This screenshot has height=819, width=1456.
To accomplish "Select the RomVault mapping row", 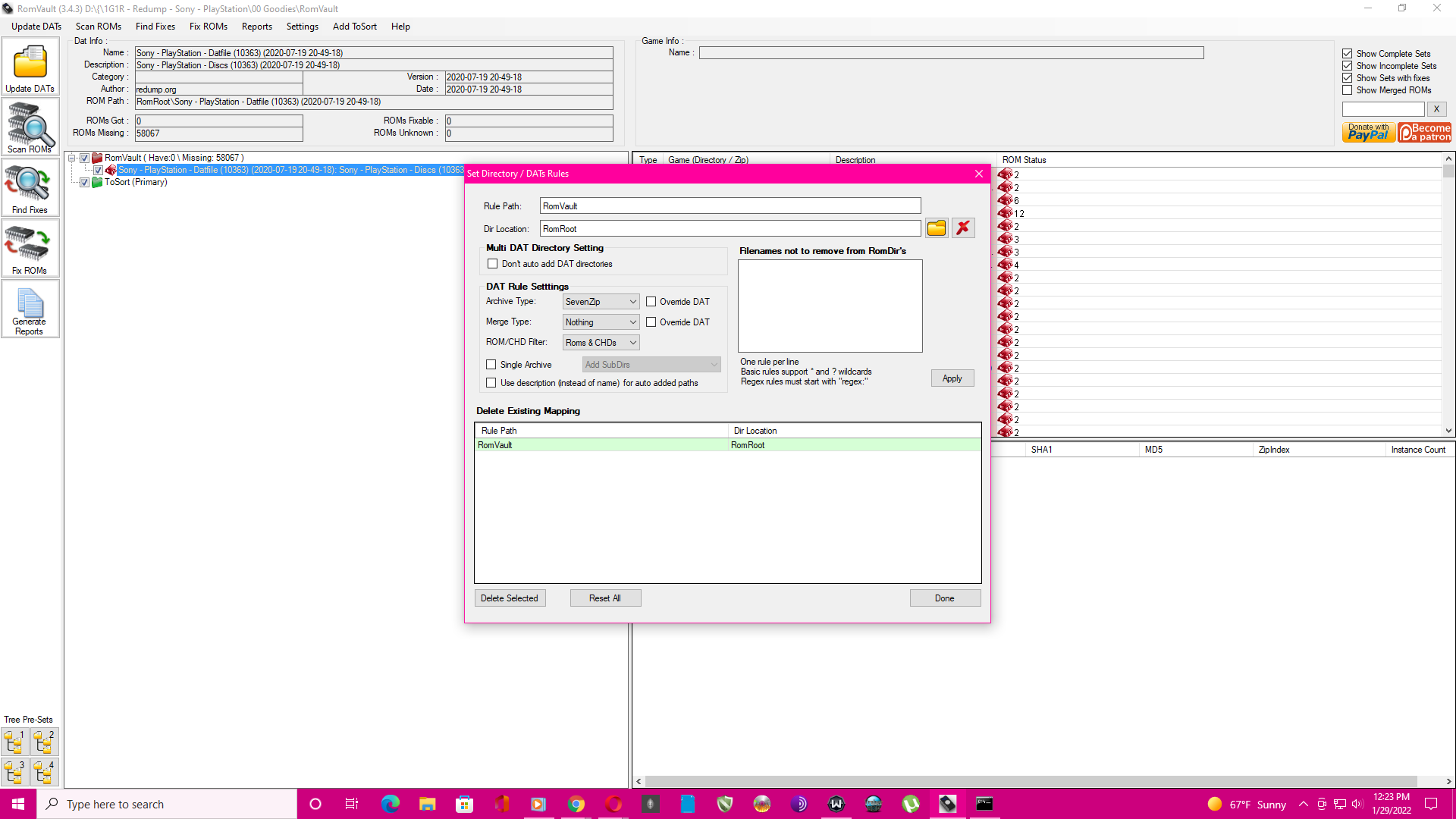I will click(x=728, y=445).
